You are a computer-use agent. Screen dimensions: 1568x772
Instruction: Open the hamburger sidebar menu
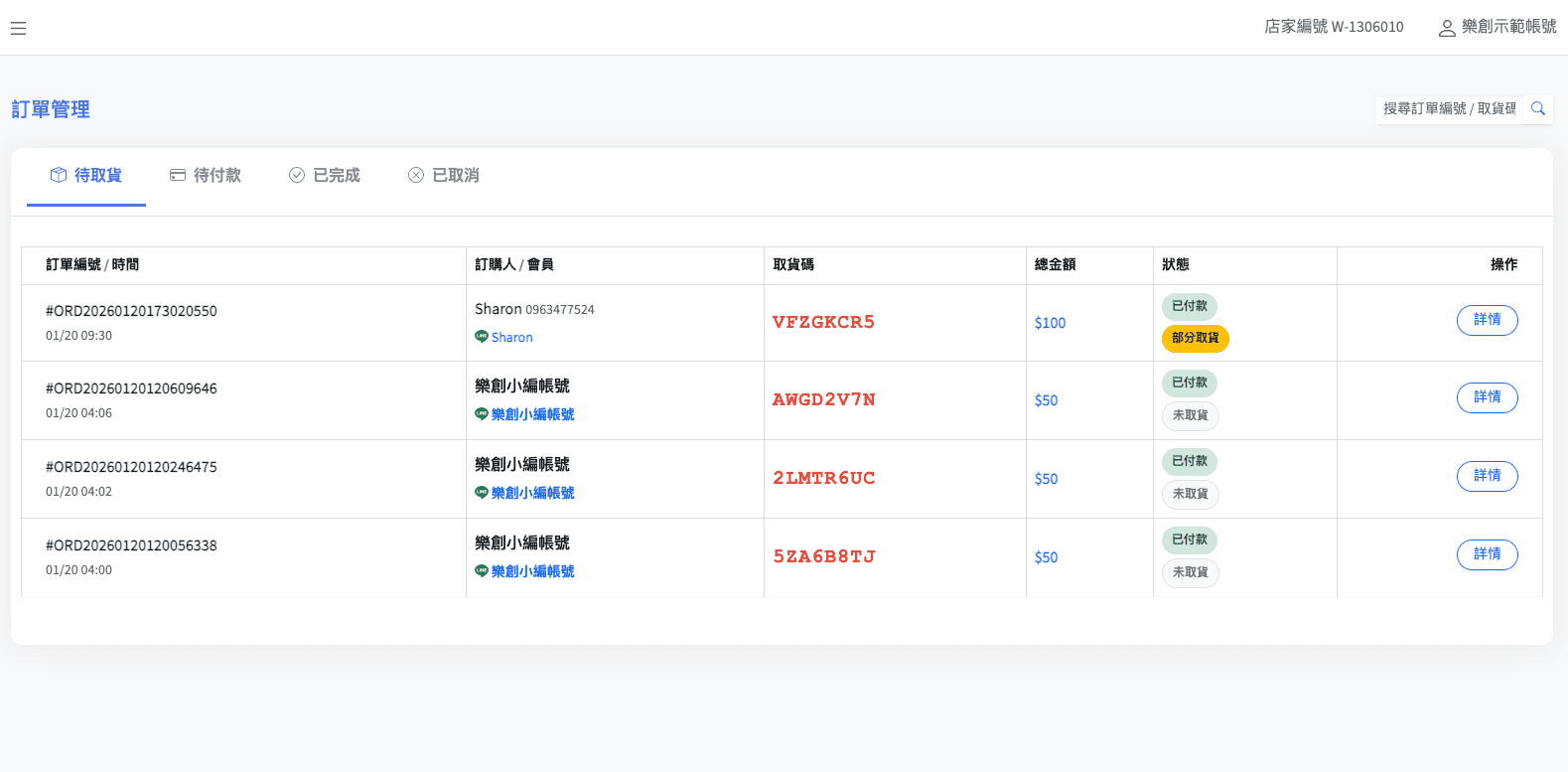coord(18,29)
